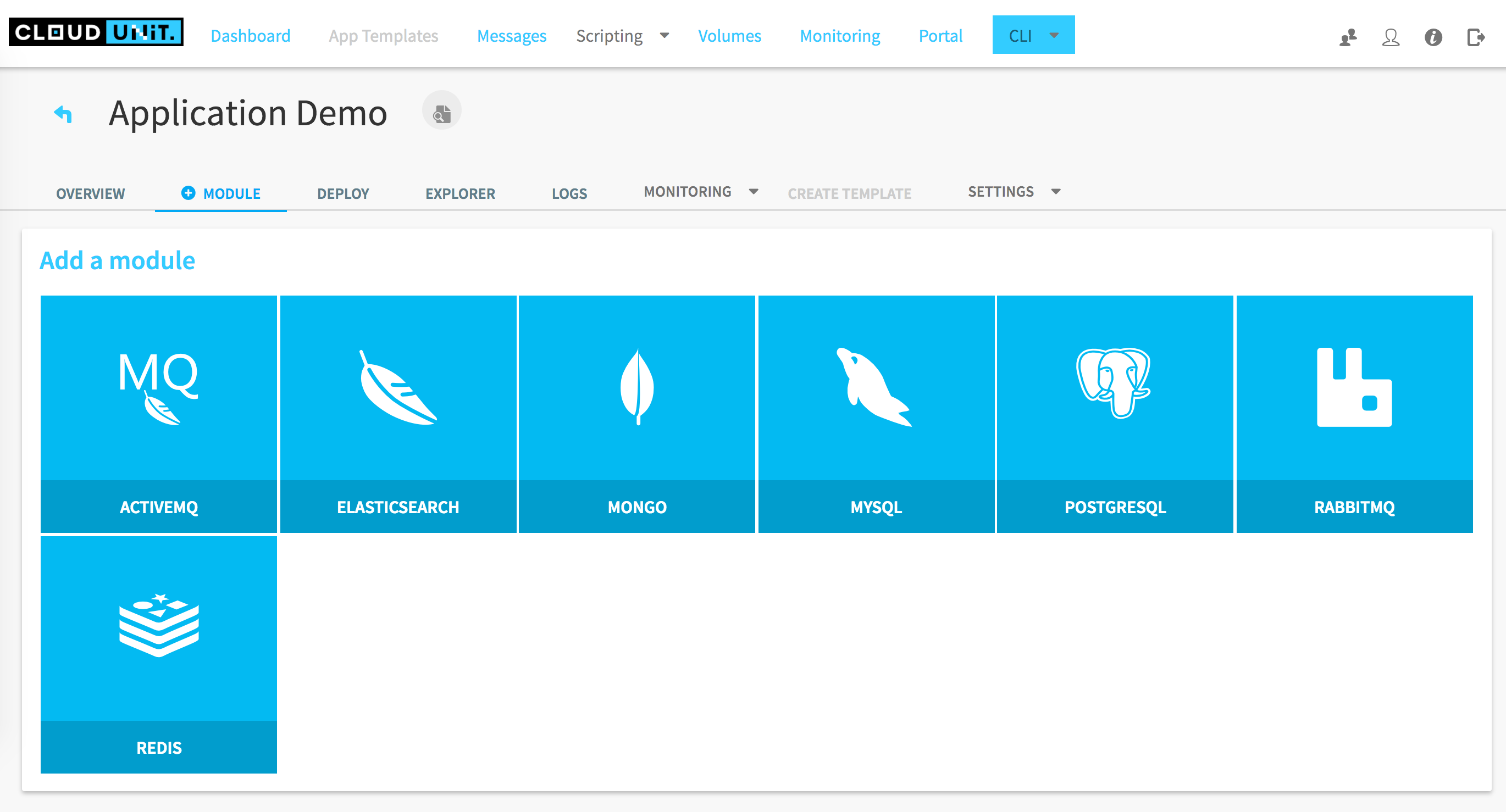Add the PostgreSQL elephant module
This screenshot has height=812, width=1506.
click(x=1114, y=384)
